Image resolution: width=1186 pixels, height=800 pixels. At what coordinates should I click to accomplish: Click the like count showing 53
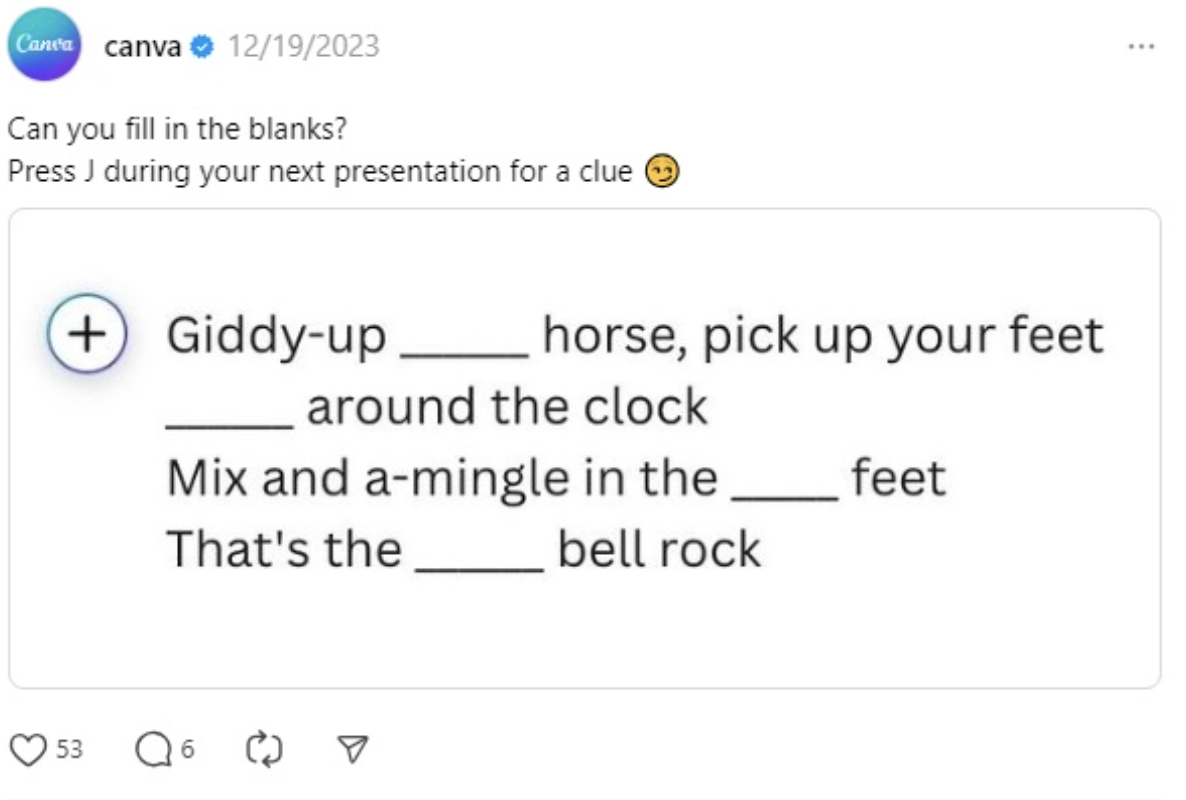(x=69, y=749)
